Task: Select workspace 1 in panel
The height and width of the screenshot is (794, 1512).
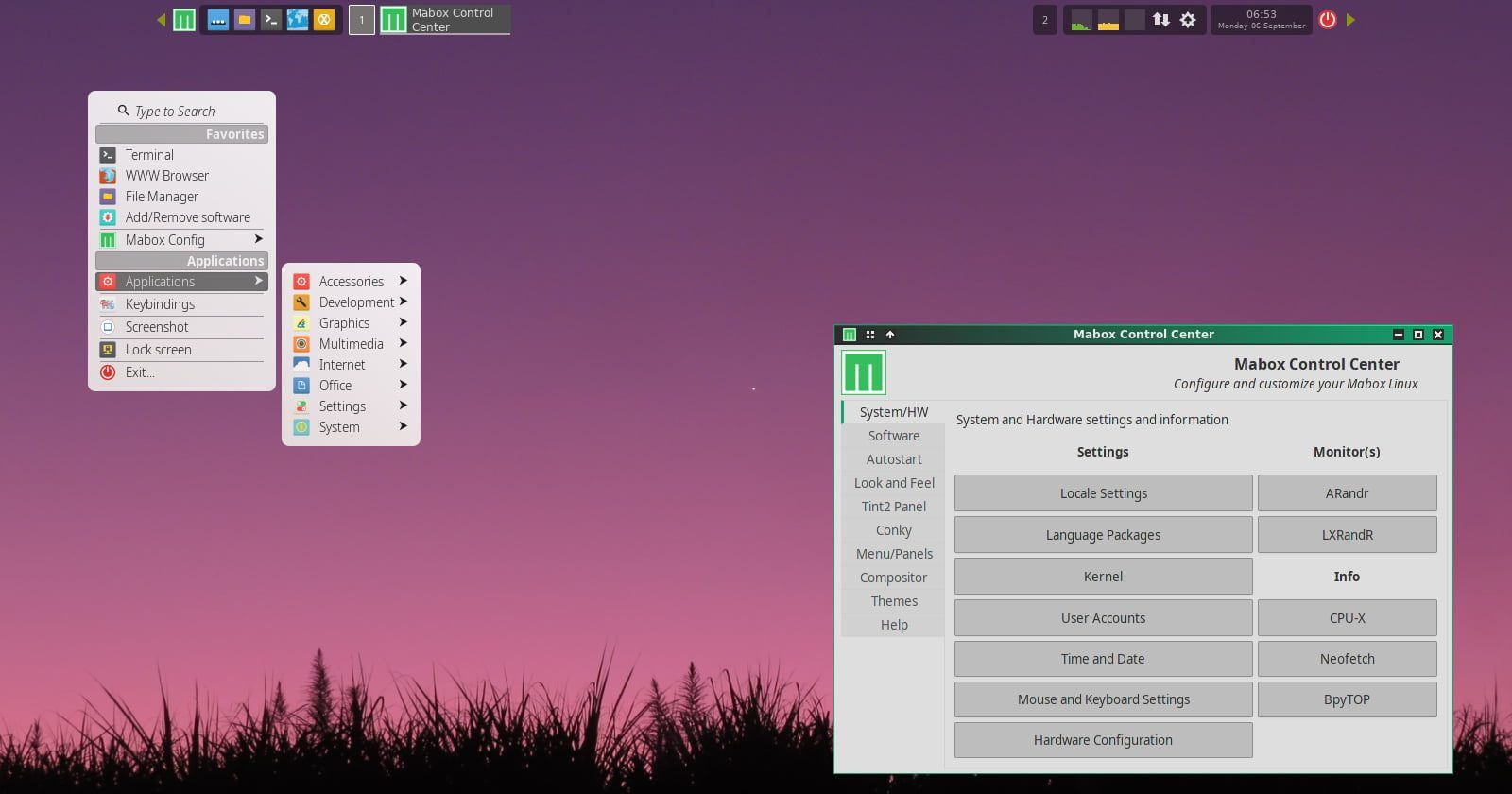Action: point(361,20)
